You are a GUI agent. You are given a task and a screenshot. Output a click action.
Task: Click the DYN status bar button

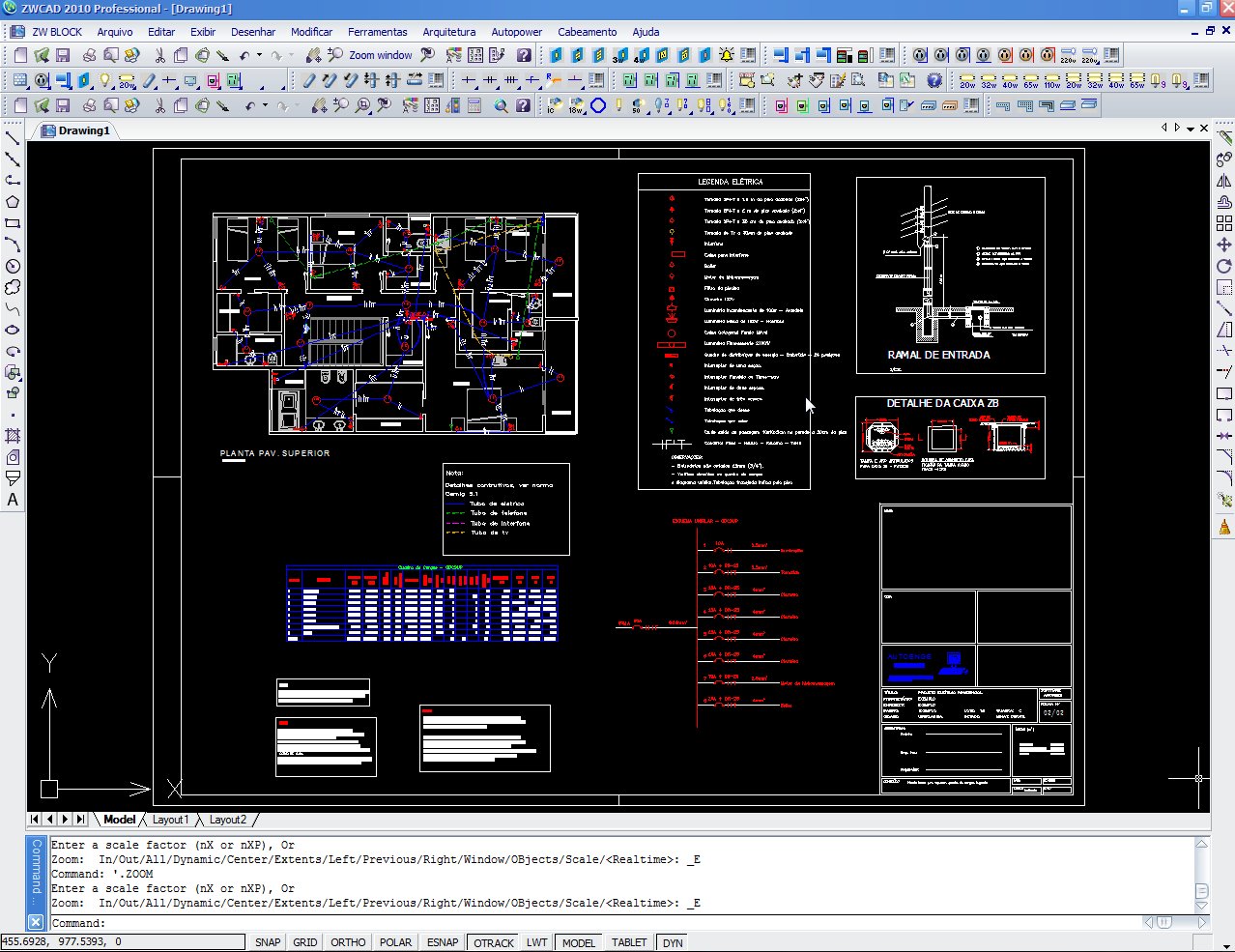click(x=673, y=942)
